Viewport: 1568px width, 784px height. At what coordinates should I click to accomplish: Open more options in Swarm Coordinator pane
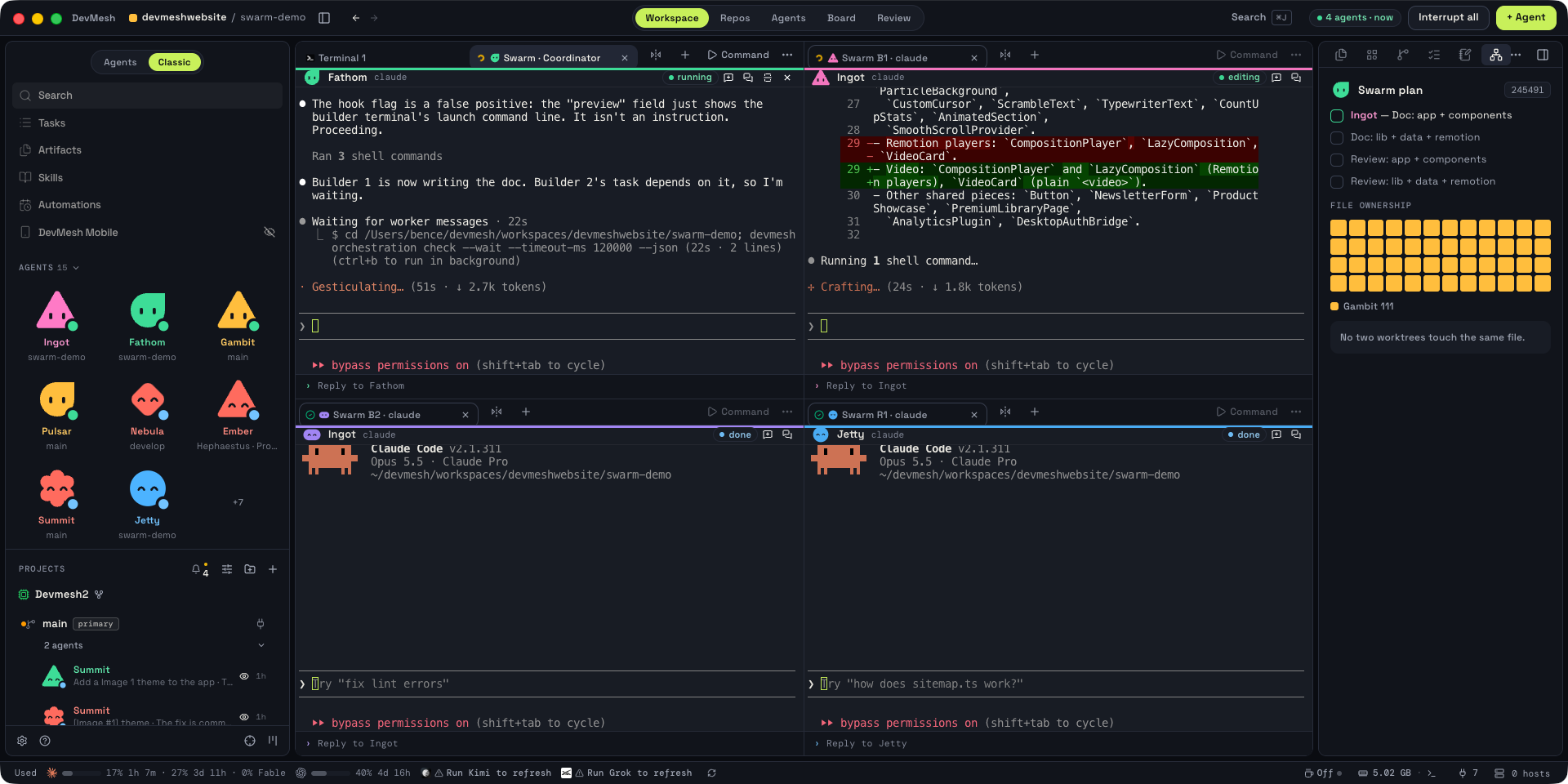(x=787, y=55)
